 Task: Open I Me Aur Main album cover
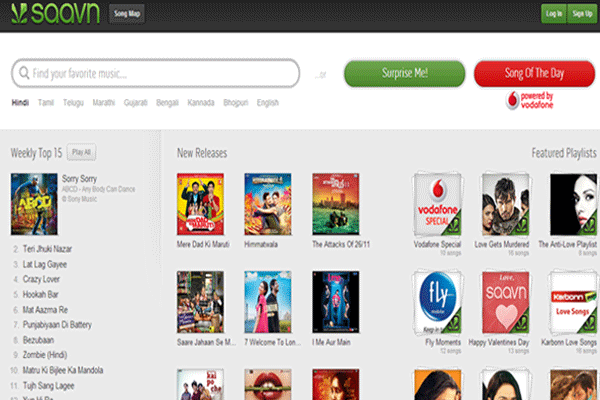pos(336,302)
